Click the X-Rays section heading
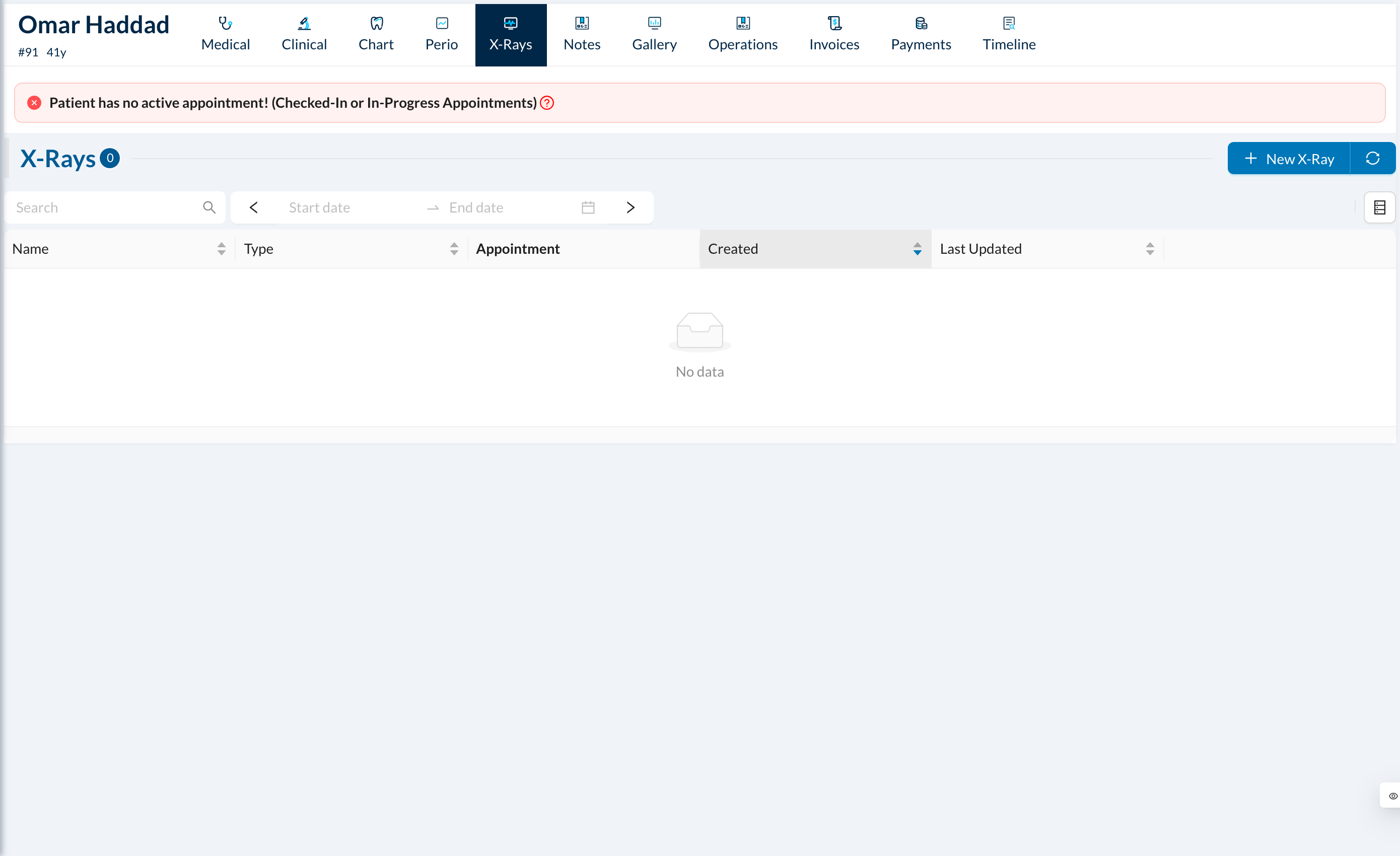1400x856 pixels. point(58,159)
